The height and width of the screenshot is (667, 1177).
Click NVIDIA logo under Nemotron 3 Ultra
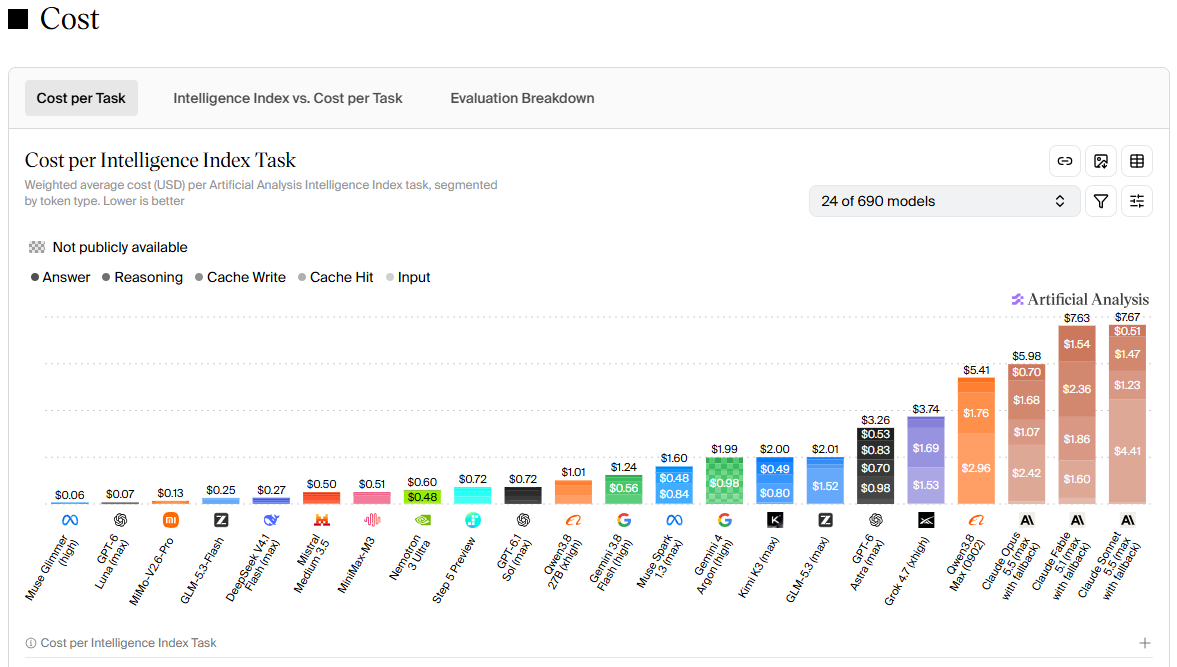coord(422,520)
